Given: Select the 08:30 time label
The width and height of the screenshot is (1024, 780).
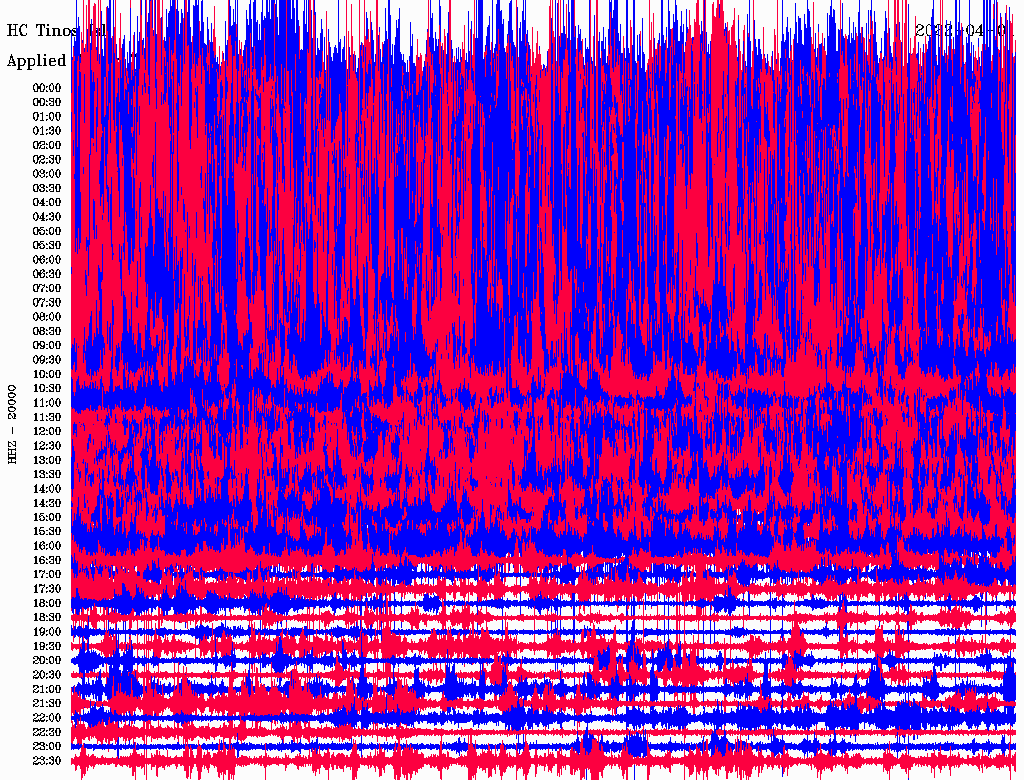Looking at the screenshot, I should 47,331.
